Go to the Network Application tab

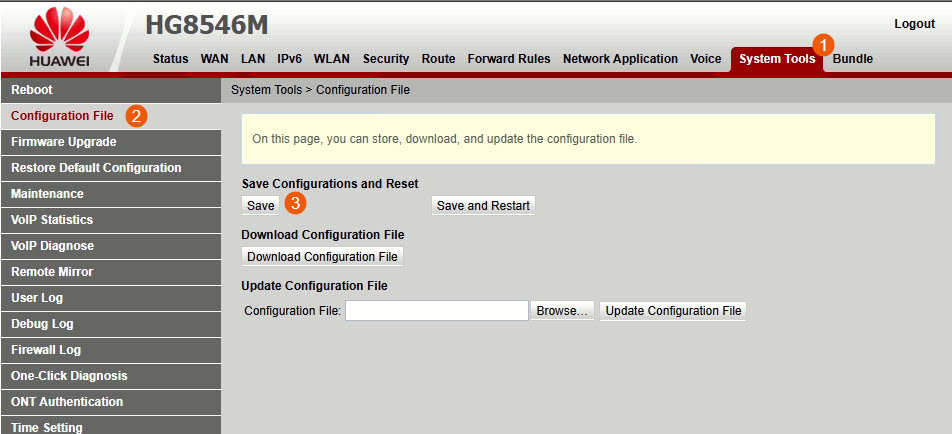620,59
